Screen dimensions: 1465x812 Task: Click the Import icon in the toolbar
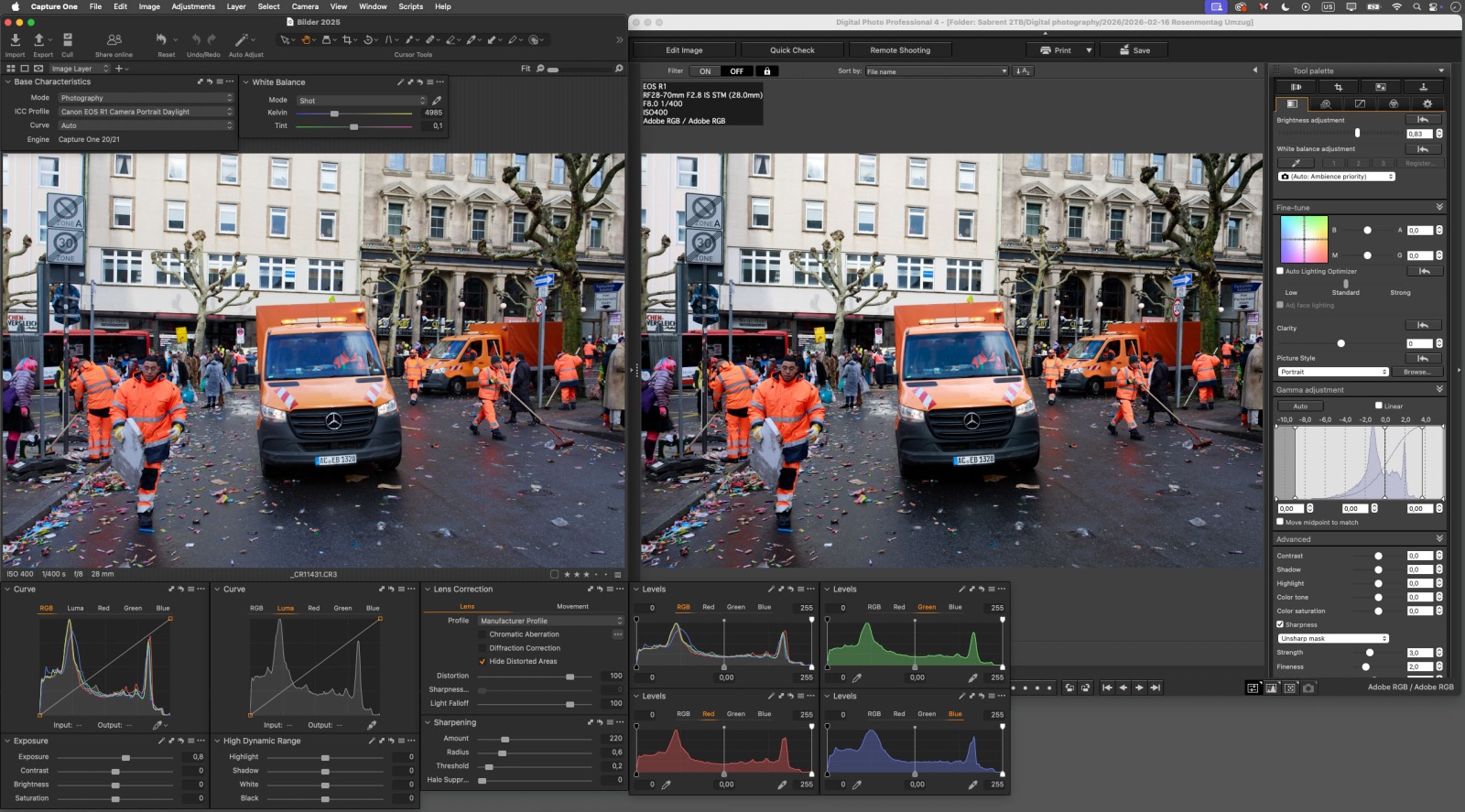16,40
